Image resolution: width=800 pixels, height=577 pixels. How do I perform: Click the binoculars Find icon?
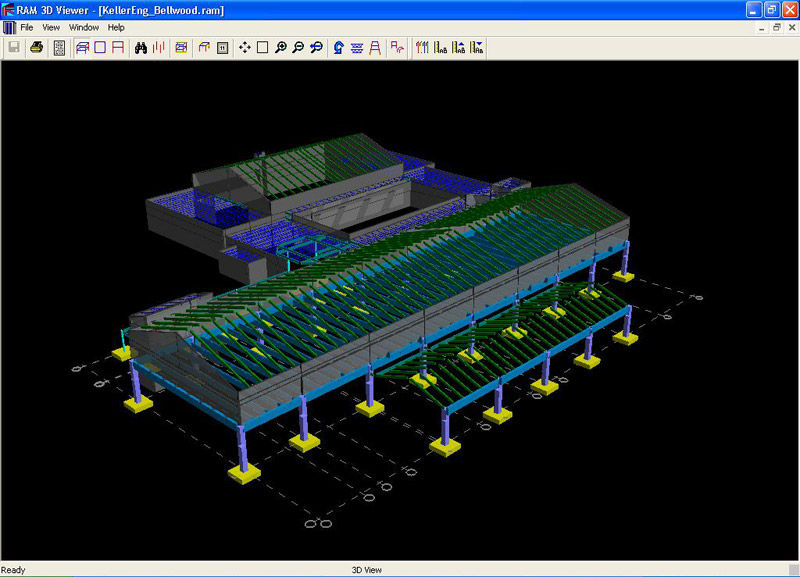[141, 47]
